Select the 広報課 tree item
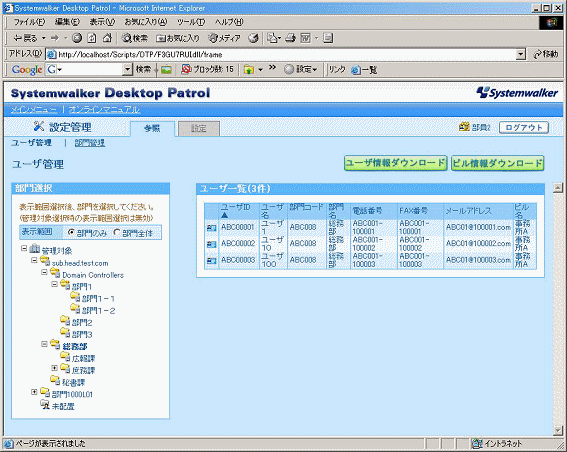Image resolution: width=567 pixels, height=452 pixels. (84, 358)
